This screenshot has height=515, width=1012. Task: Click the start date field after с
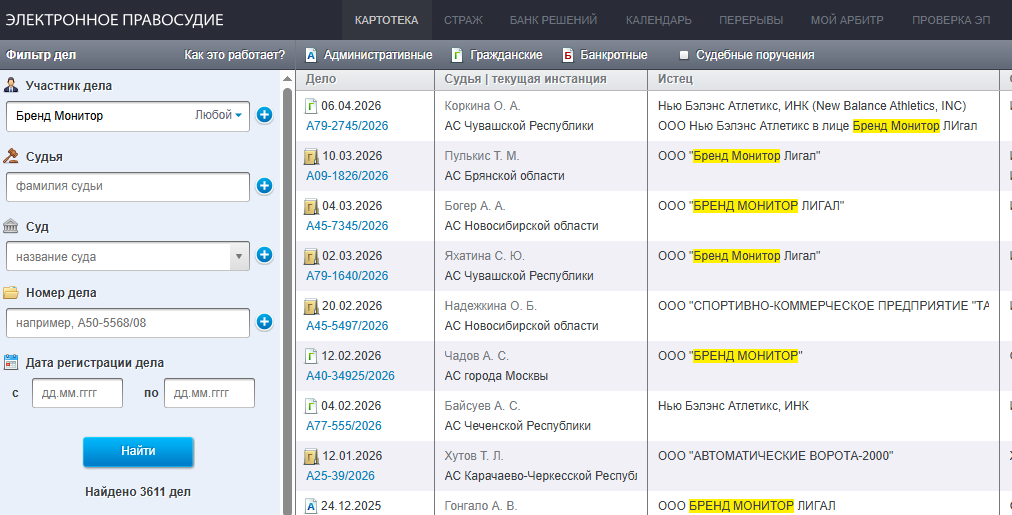(x=77, y=393)
